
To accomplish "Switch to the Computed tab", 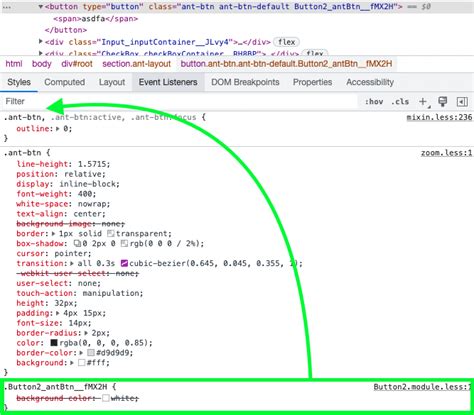I will [65, 82].
